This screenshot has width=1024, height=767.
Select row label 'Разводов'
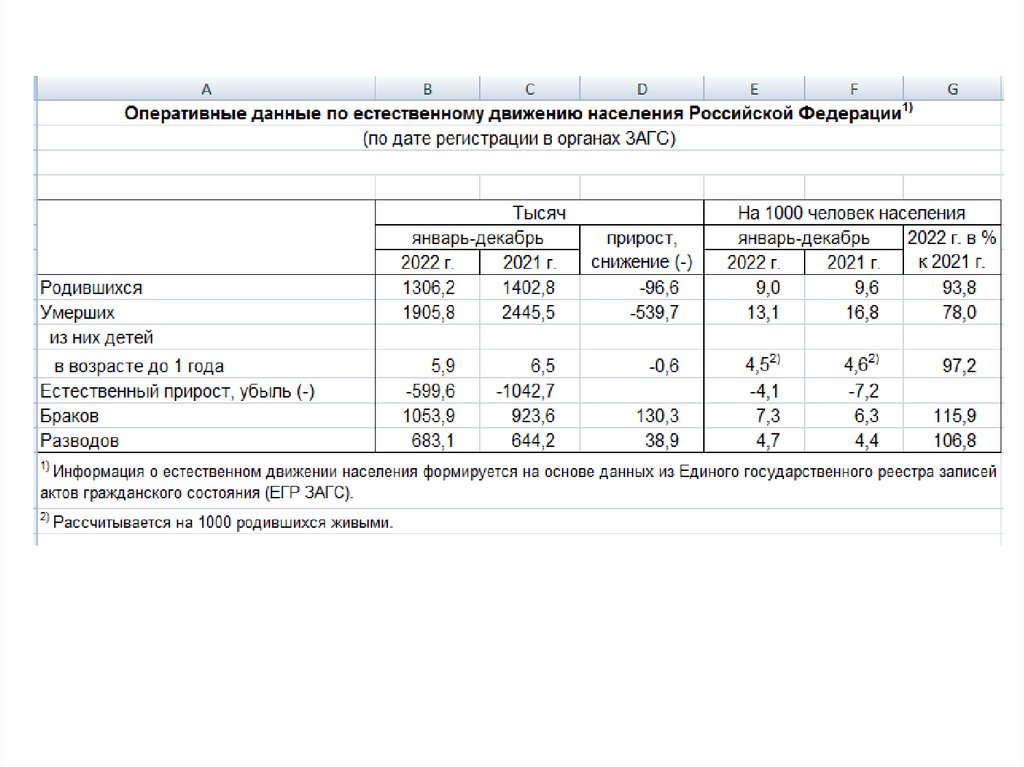tap(79, 441)
